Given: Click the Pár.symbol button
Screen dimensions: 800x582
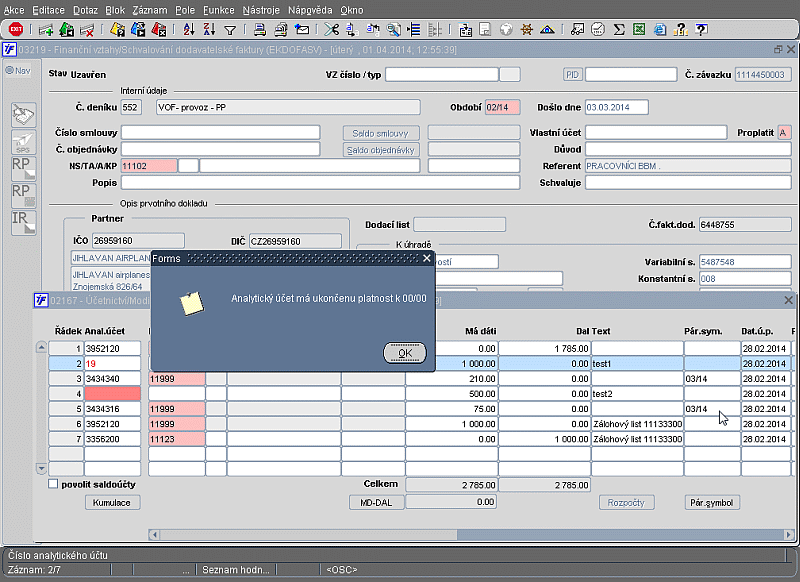Looking at the screenshot, I should point(711,502).
